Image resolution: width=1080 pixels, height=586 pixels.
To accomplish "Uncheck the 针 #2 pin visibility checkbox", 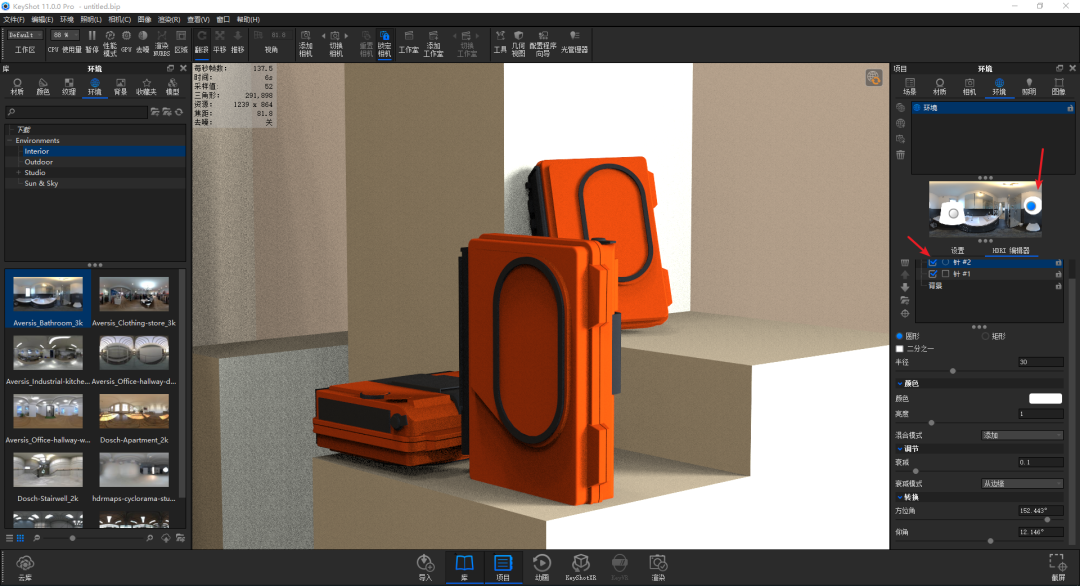I will pos(933,262).
